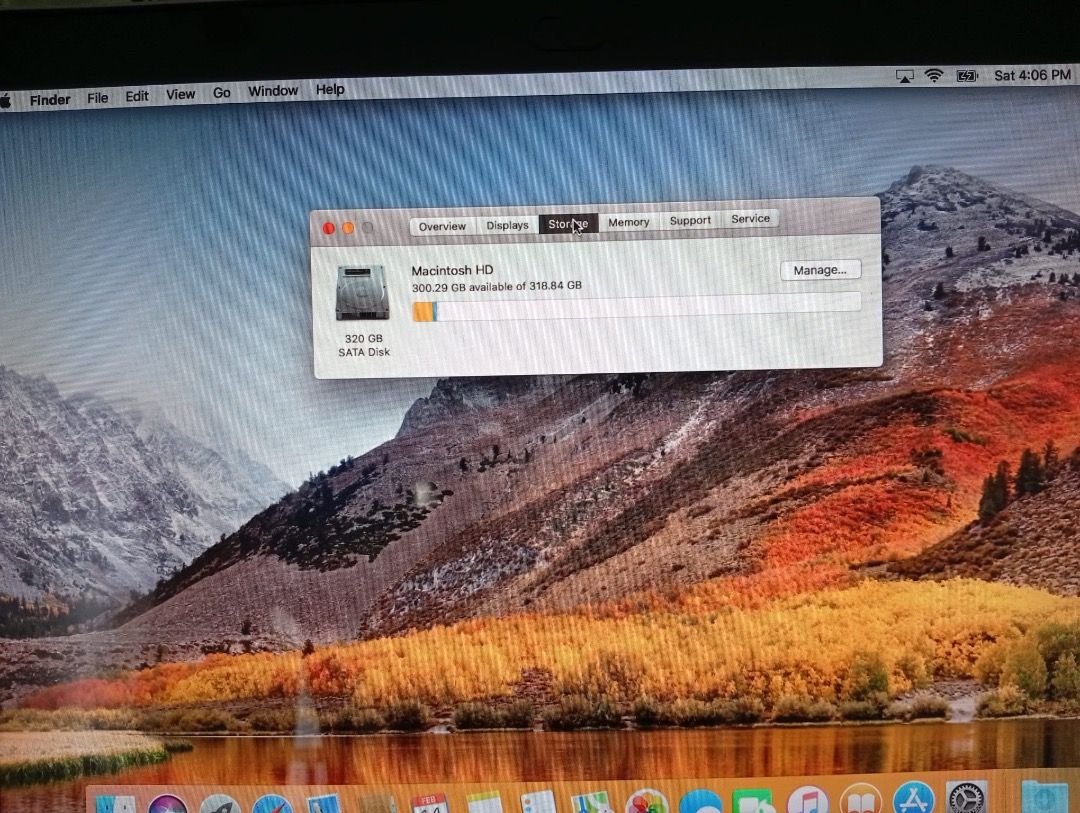
Task: Open Mail from the Dock
Action: point(323,804)
